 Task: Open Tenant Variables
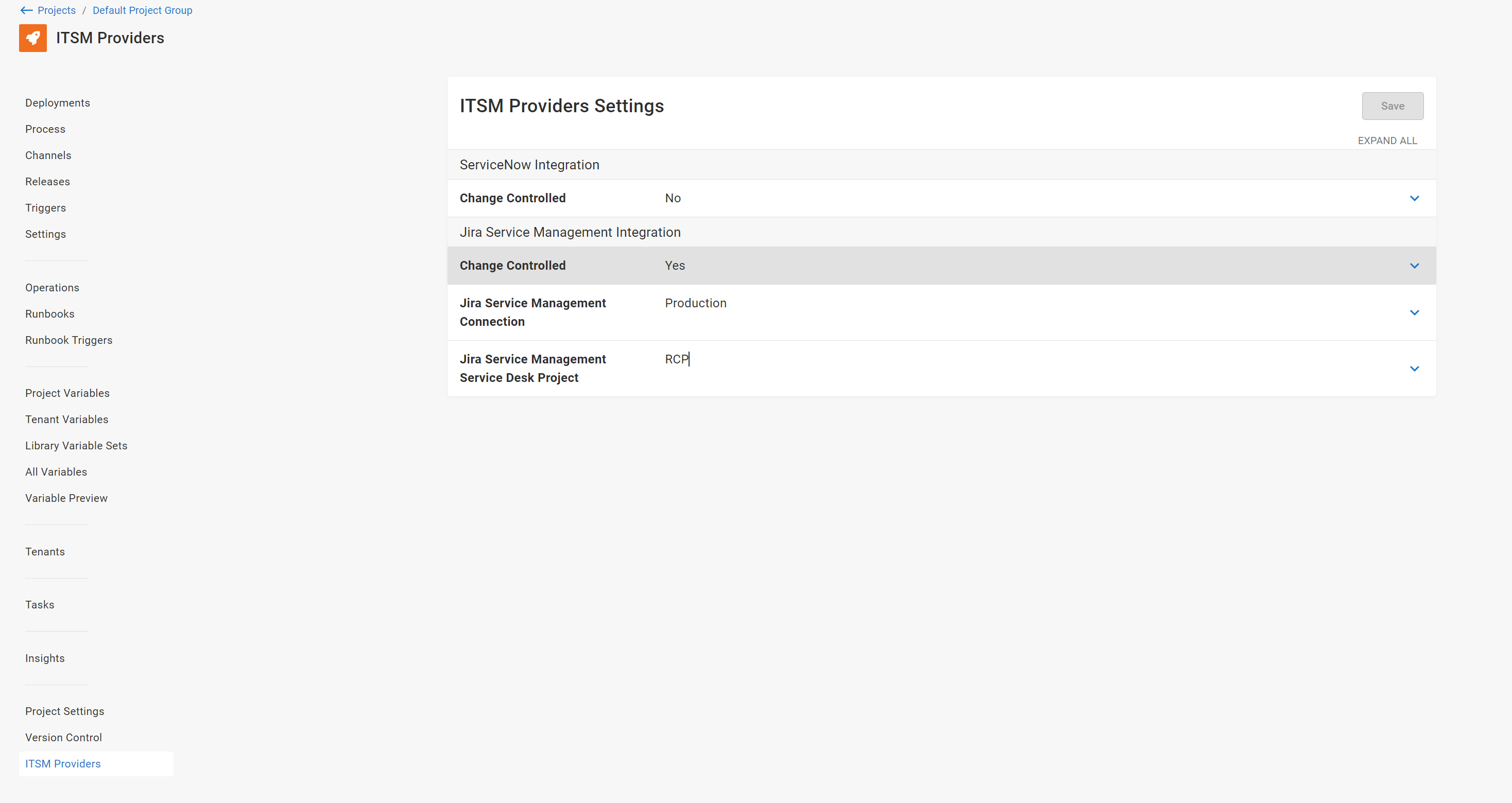(66, 419)
